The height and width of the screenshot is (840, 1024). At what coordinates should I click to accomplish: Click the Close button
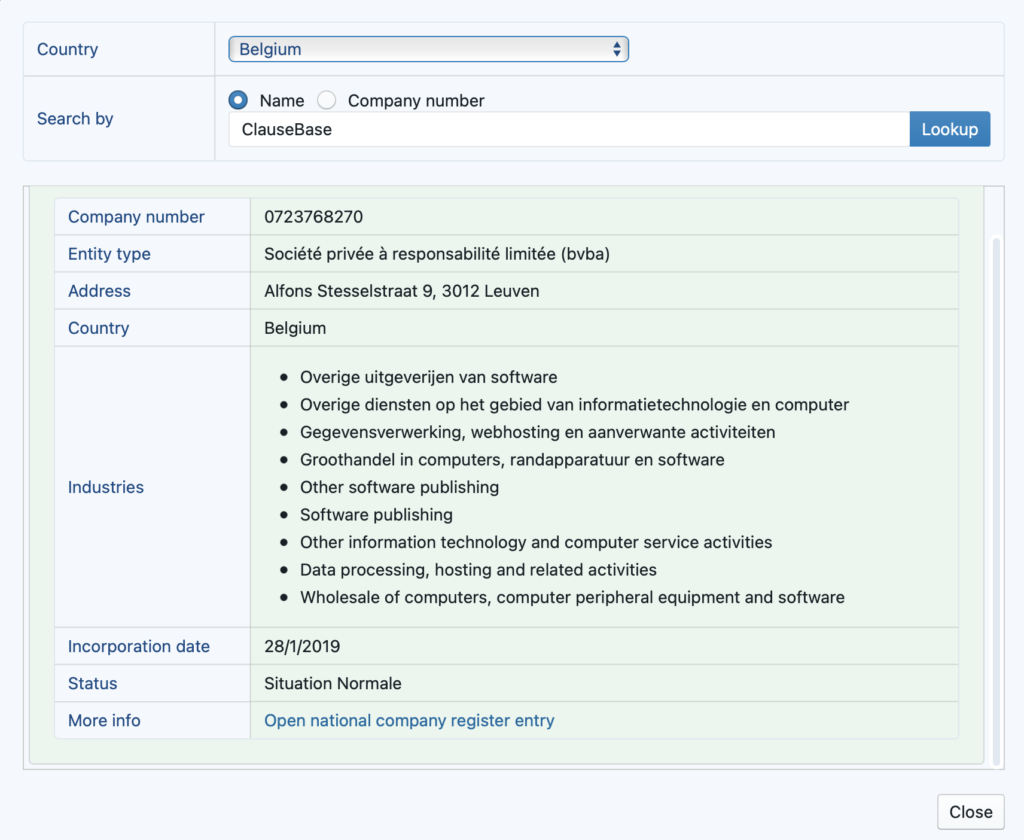(x=970, y=812)
